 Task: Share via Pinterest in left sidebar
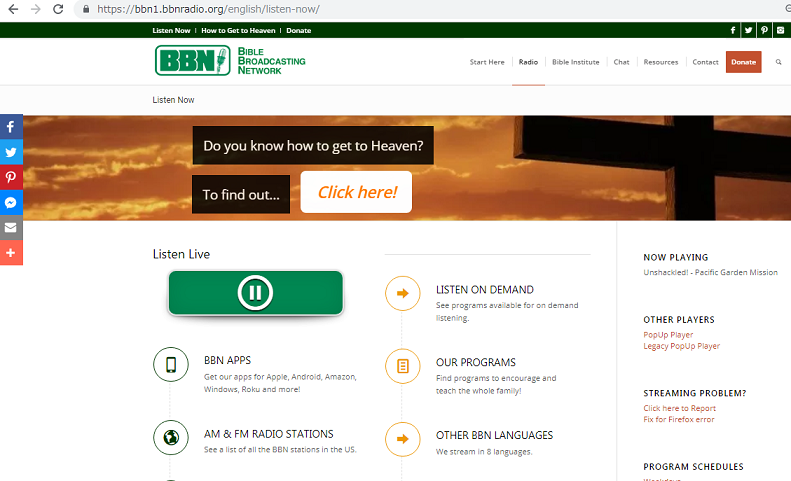[x=11, y=177]
